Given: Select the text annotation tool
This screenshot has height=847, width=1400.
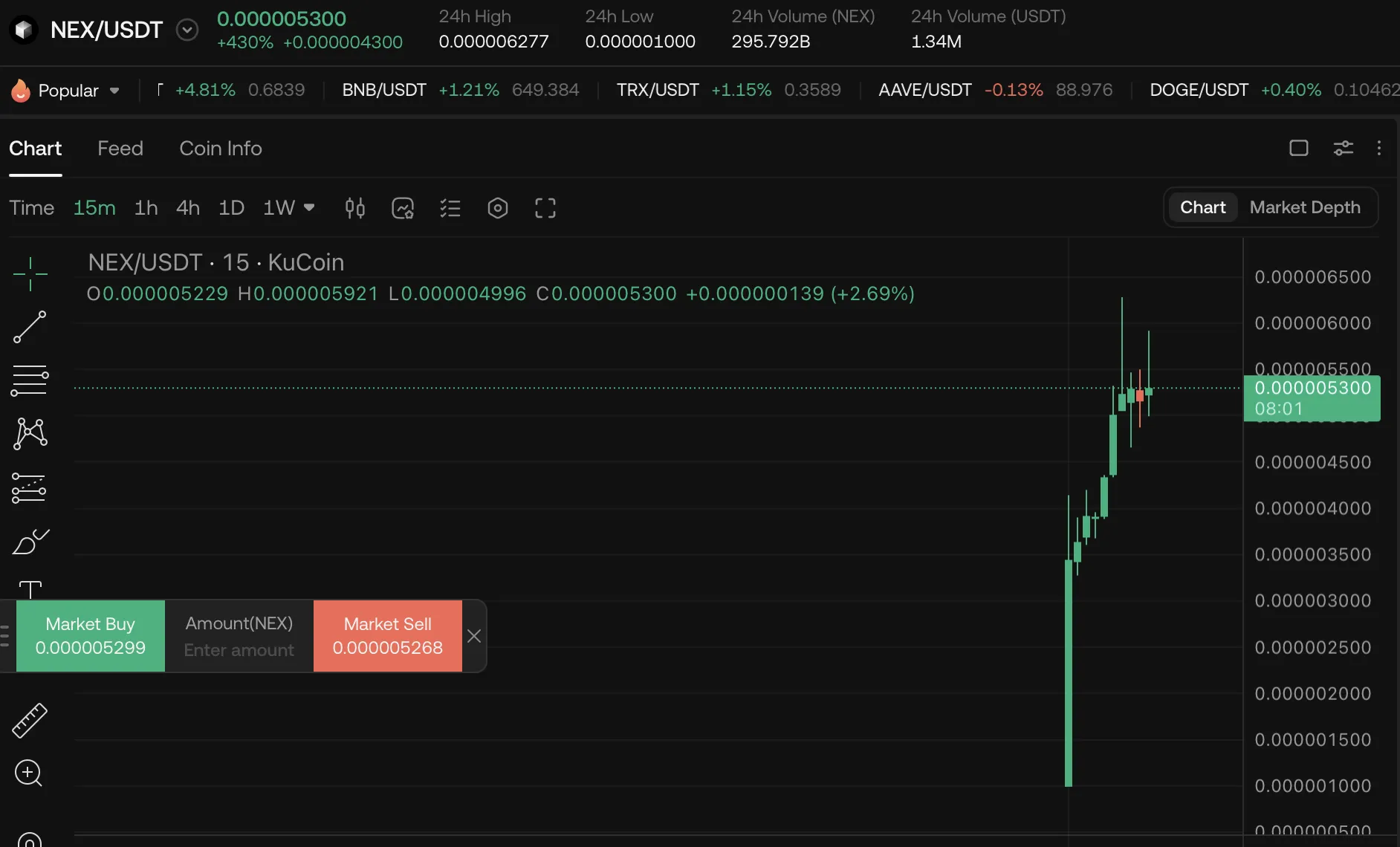Looking at the screenshot, I should (x=30, y=589).
